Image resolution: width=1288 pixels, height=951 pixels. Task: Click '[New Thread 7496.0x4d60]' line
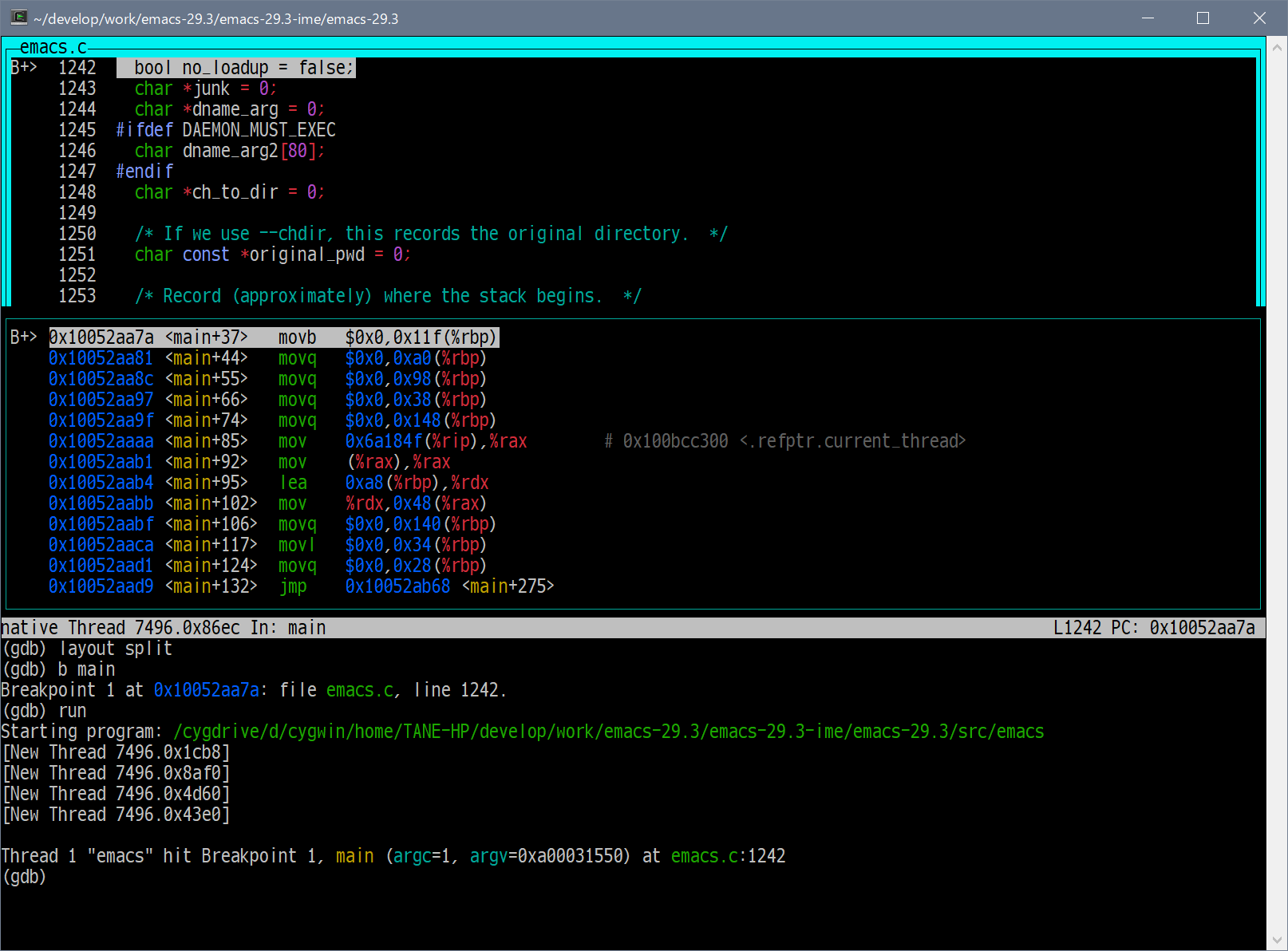[x=116, y=794]
